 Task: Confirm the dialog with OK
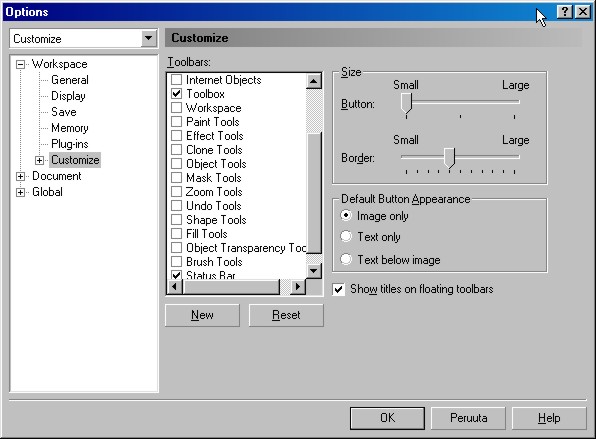coord(387,418)
